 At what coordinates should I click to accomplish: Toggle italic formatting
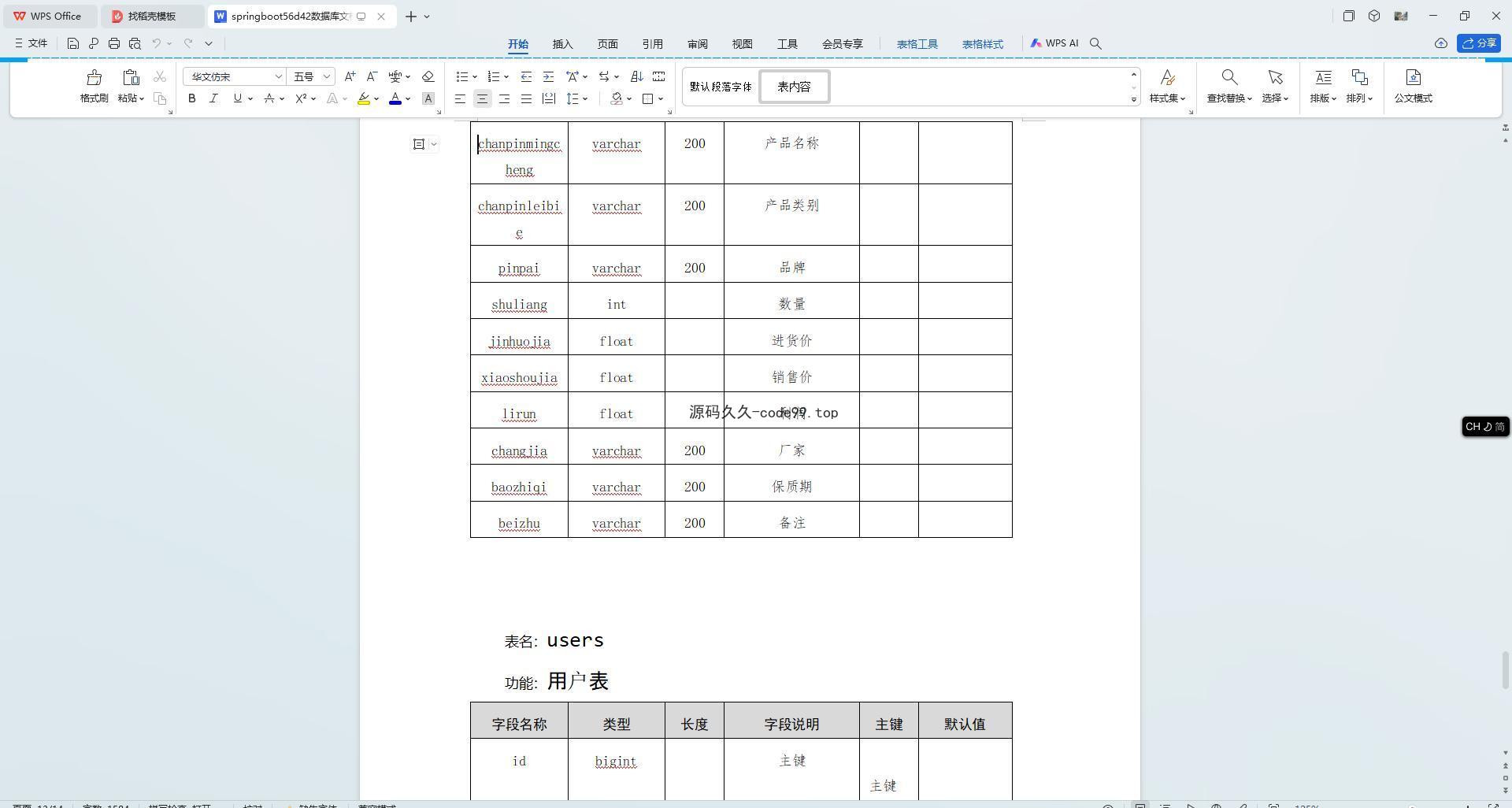213,98
